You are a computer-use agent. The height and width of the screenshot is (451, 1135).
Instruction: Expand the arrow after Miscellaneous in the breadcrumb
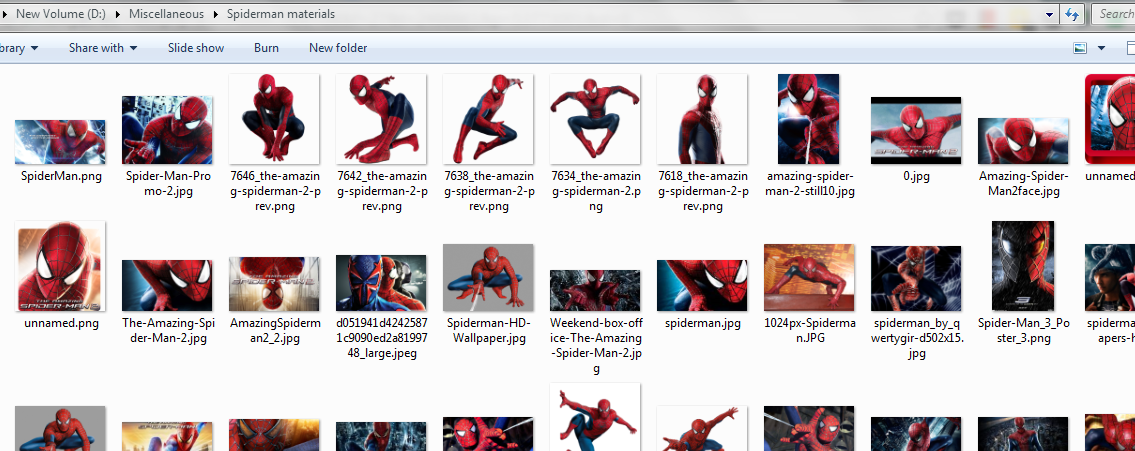pos(216,14)
